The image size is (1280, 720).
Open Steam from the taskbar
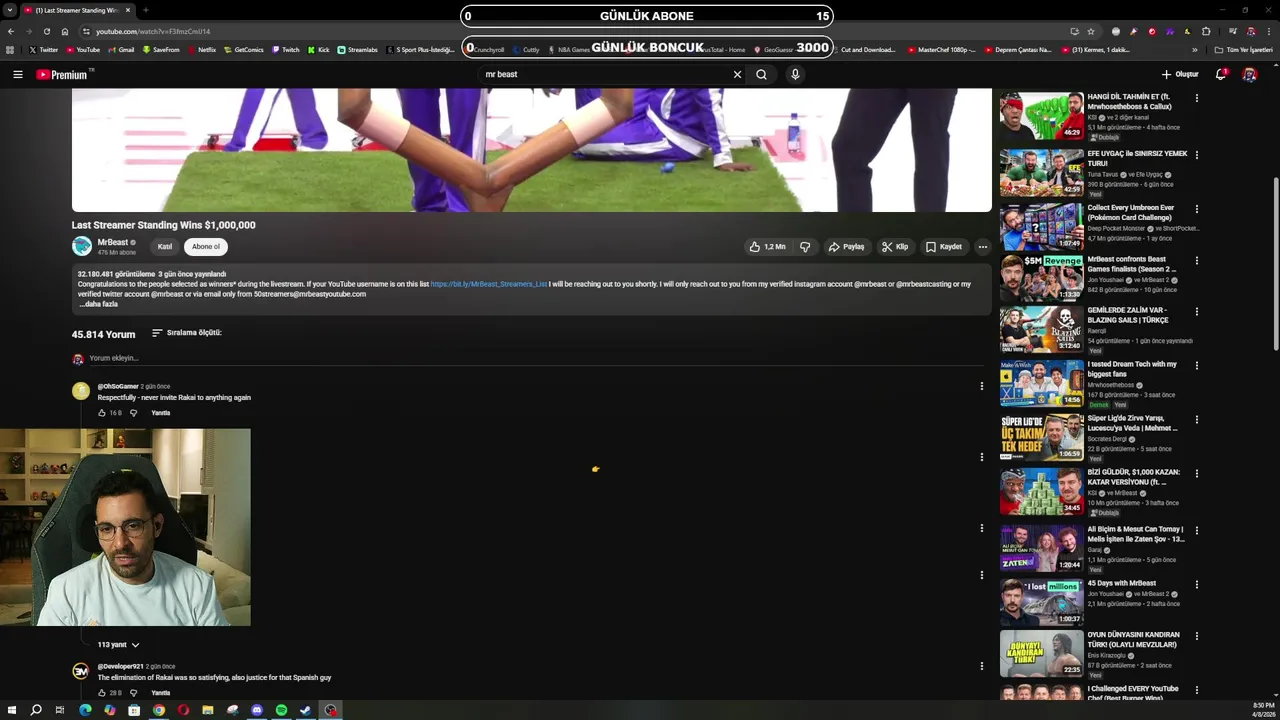(306, 710)
